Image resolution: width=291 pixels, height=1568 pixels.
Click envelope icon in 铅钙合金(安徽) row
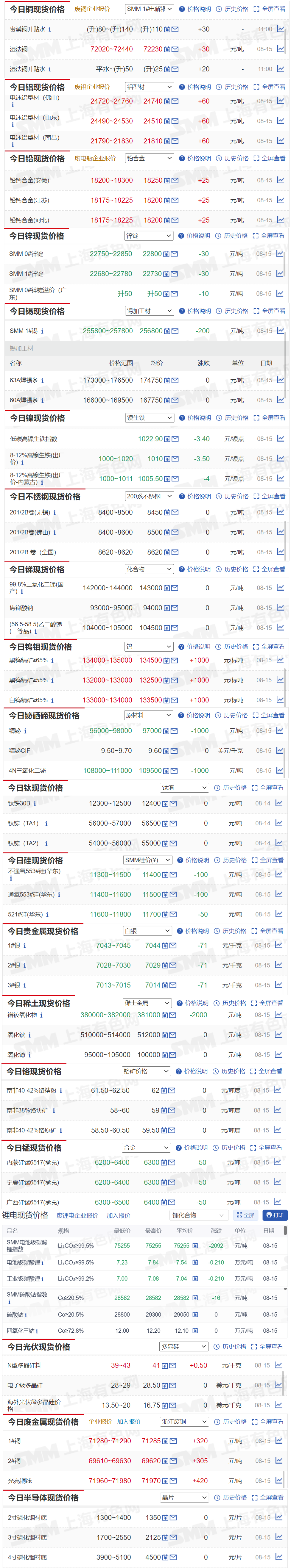pyautogui.click(x=175, y=181)
